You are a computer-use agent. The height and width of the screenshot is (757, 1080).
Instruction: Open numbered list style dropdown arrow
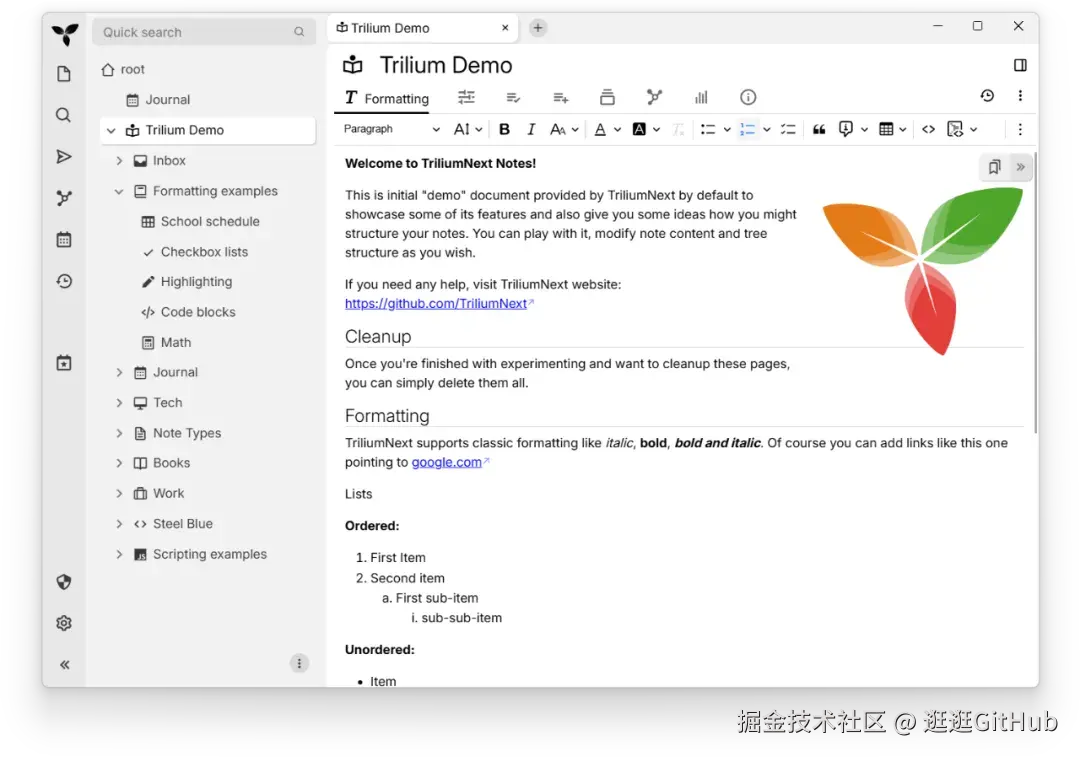767,129
